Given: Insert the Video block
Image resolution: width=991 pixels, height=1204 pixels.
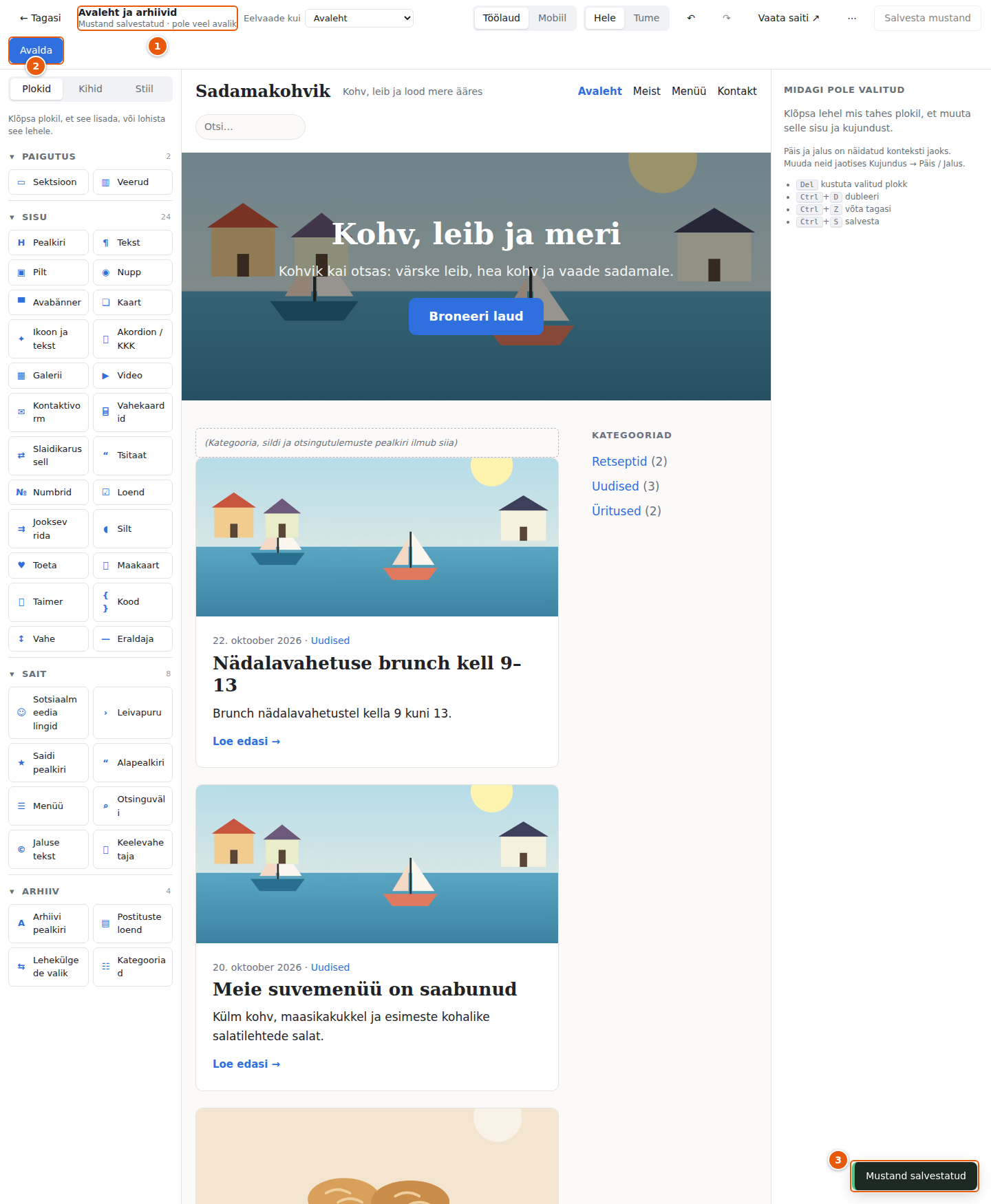Looking at the screenshot, I should click(x=133, y=376).
